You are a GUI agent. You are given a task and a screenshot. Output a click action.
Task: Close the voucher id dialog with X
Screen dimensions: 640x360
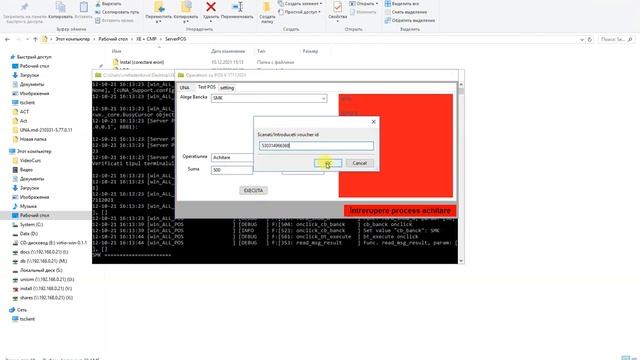373,122
